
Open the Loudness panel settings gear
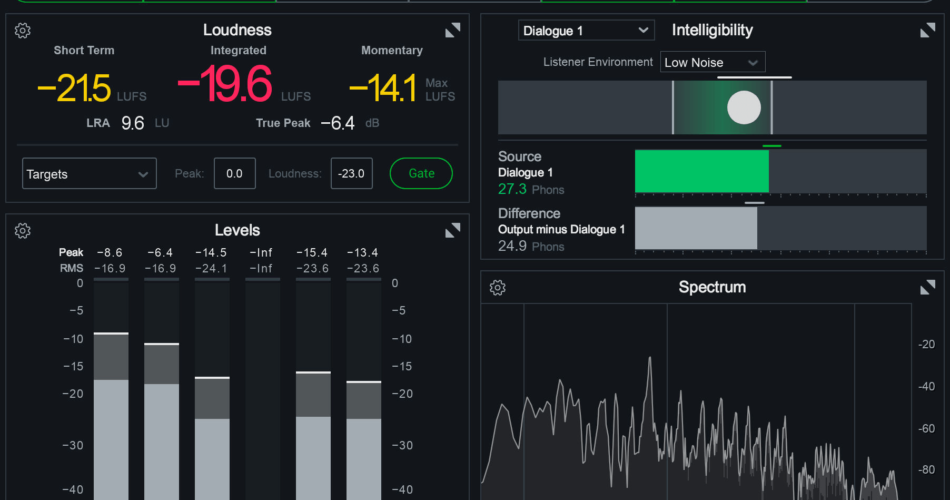click(22, 30)
